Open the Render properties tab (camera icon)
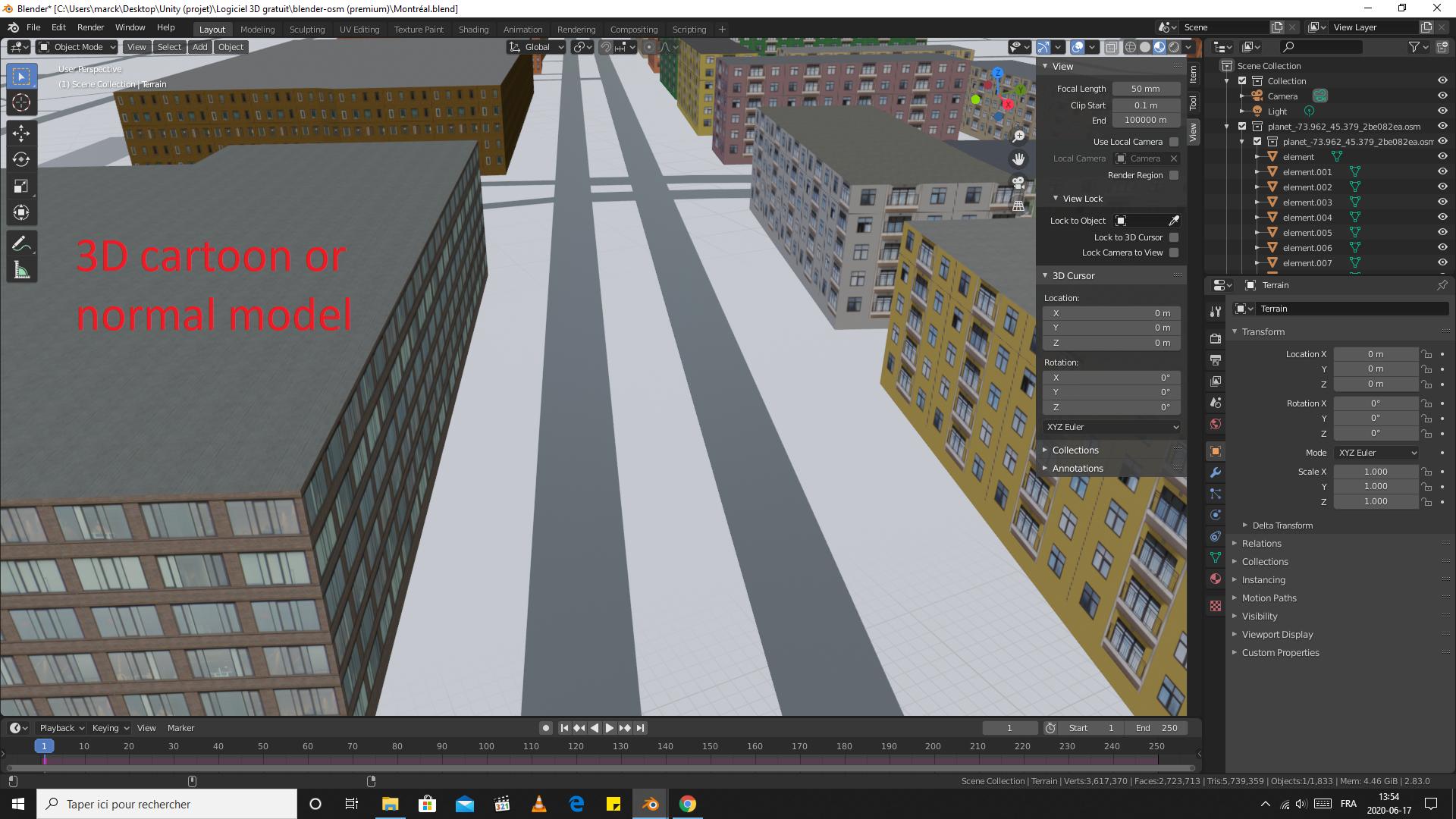This screenshot has width=1456, height=819. click(1216, 337)
